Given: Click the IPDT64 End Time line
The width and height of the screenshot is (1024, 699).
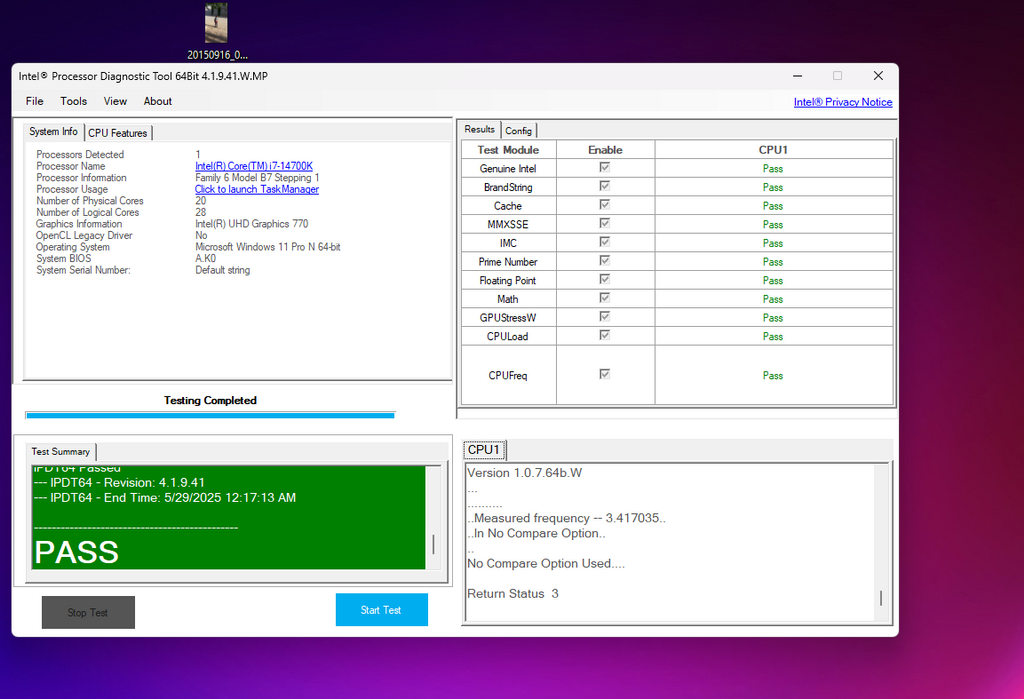Looking at the screenshot, I should pyautogui.click(x=165, y=498).
